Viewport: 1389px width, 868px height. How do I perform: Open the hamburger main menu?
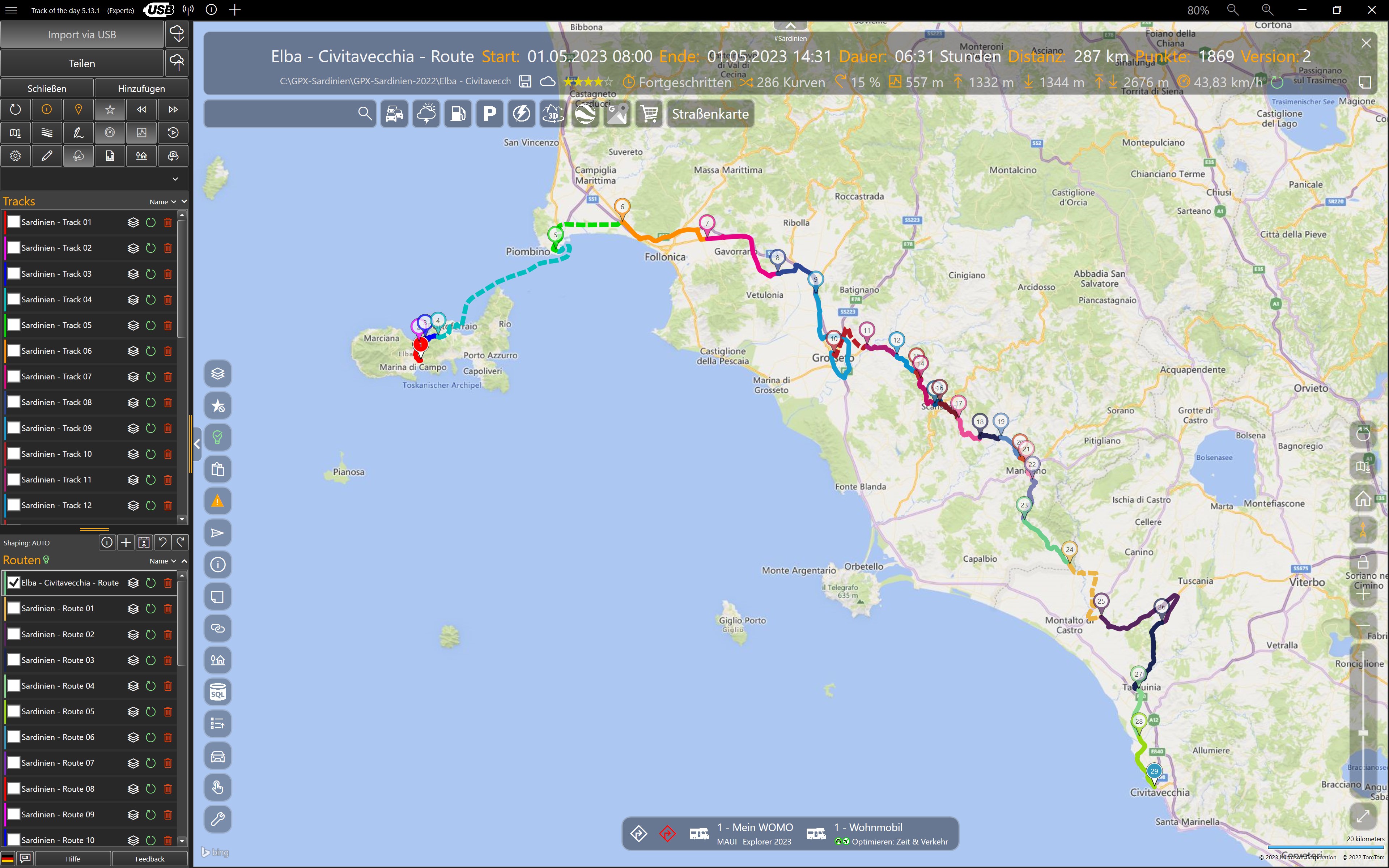(12, 10)
